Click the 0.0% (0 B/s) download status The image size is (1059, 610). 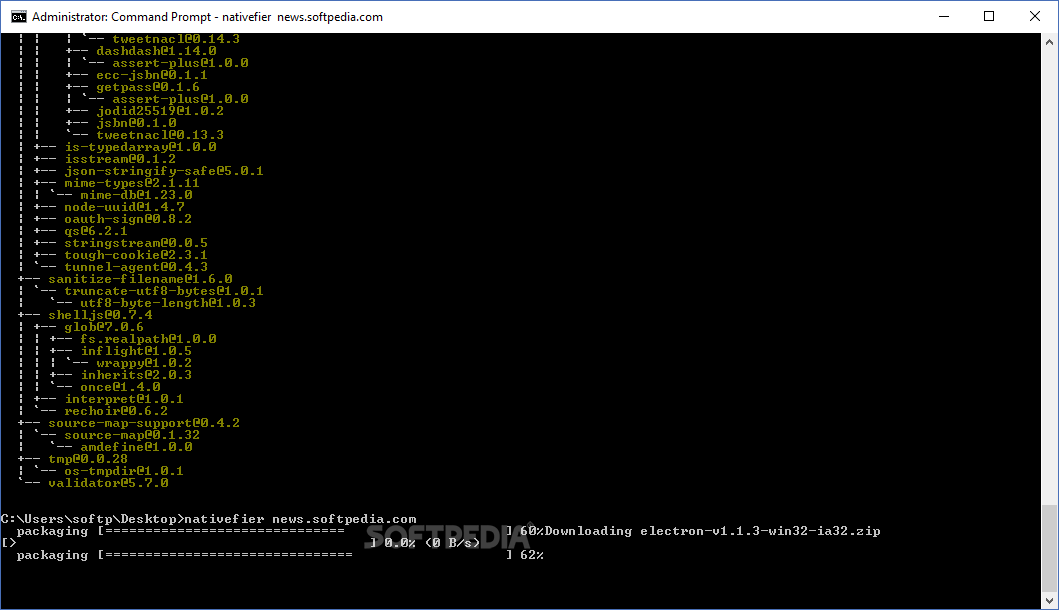(432, 543)
